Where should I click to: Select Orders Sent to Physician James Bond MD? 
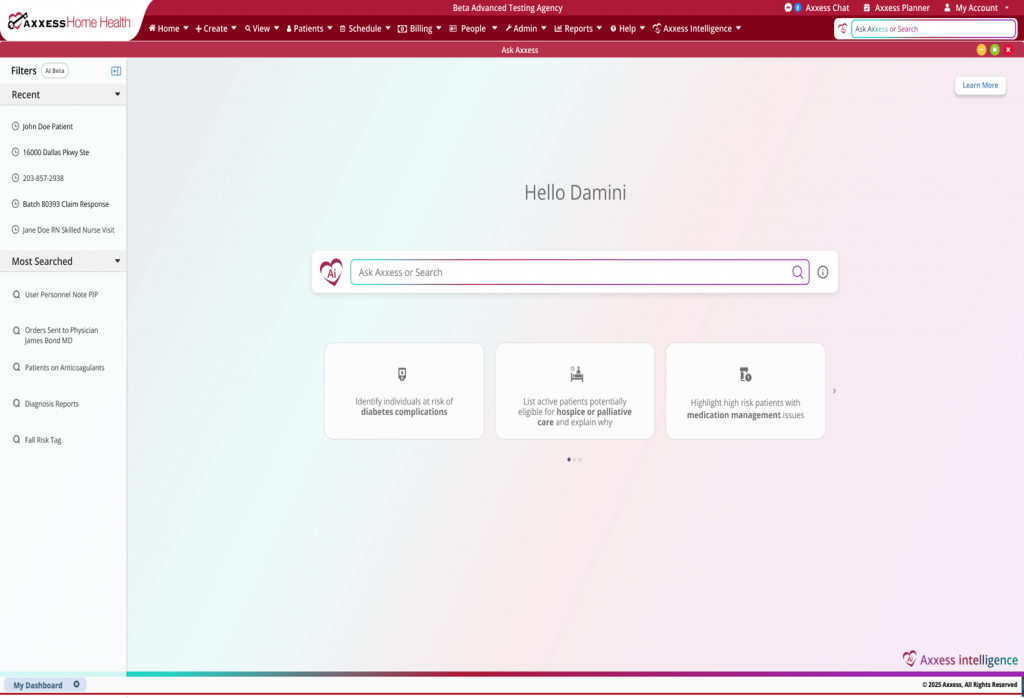coord(61,336)
